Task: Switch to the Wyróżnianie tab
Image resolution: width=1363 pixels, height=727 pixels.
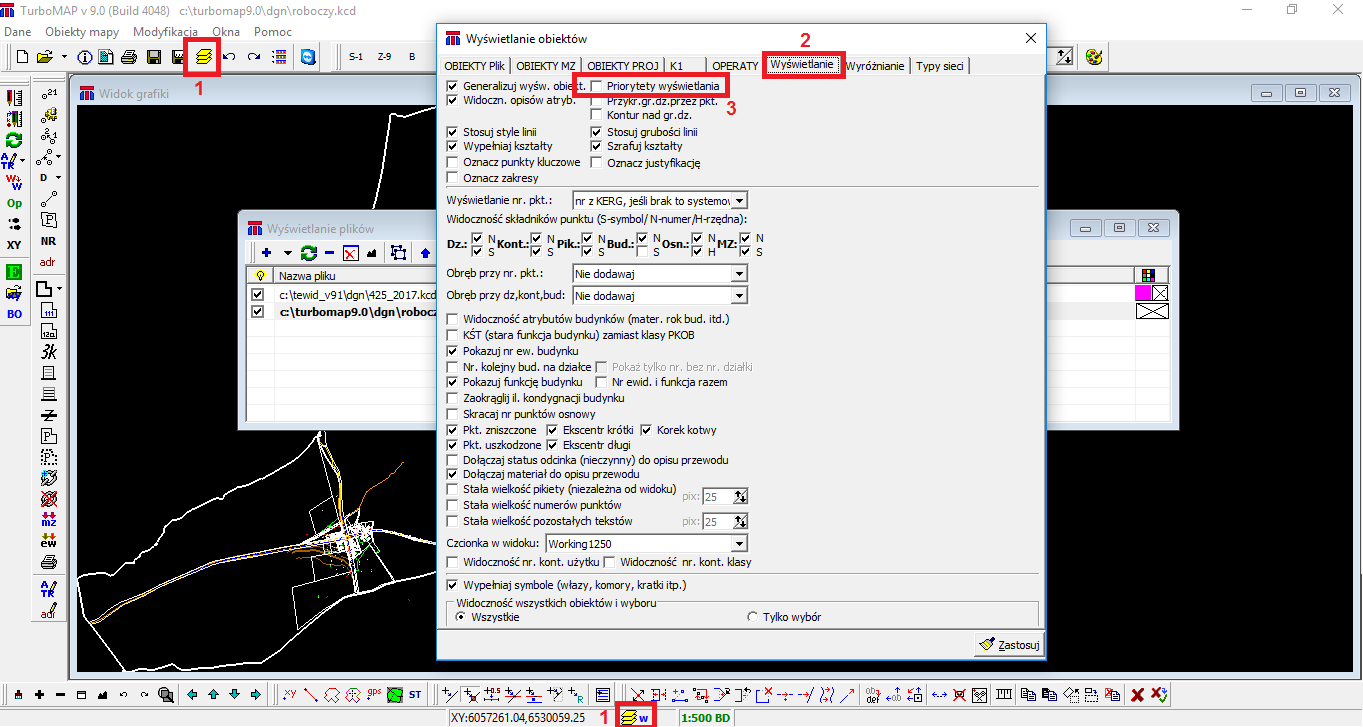Action: (x=876, y=66)
